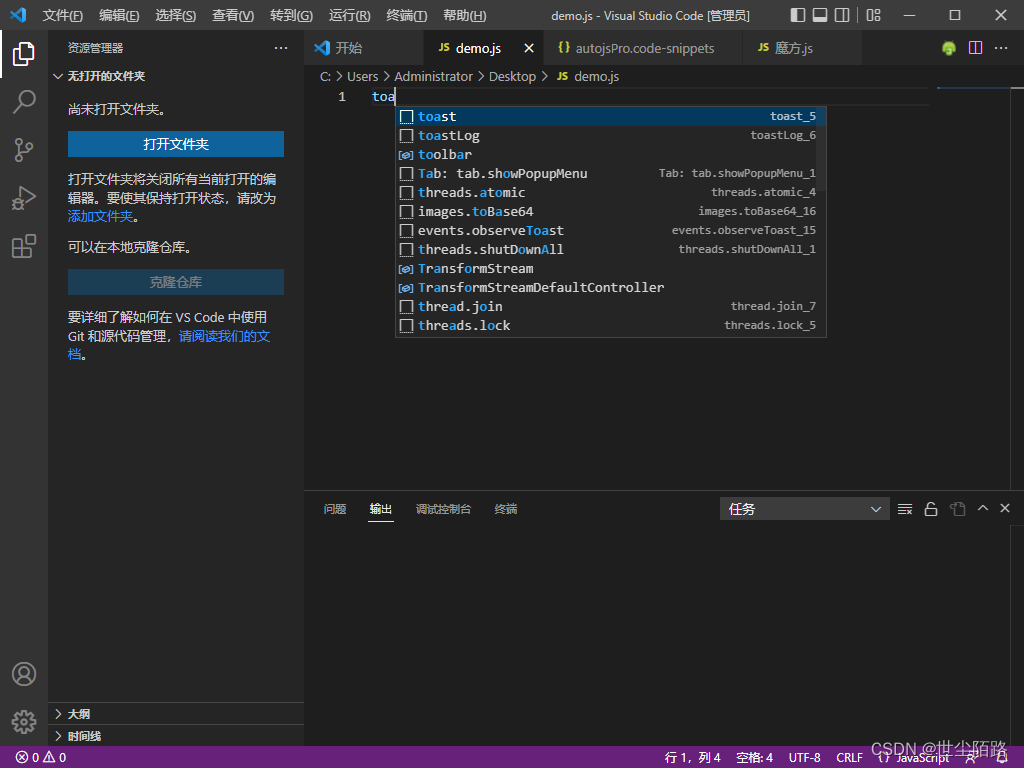Open the Manage gear icon
The image size is (1024, 768).
24,721
